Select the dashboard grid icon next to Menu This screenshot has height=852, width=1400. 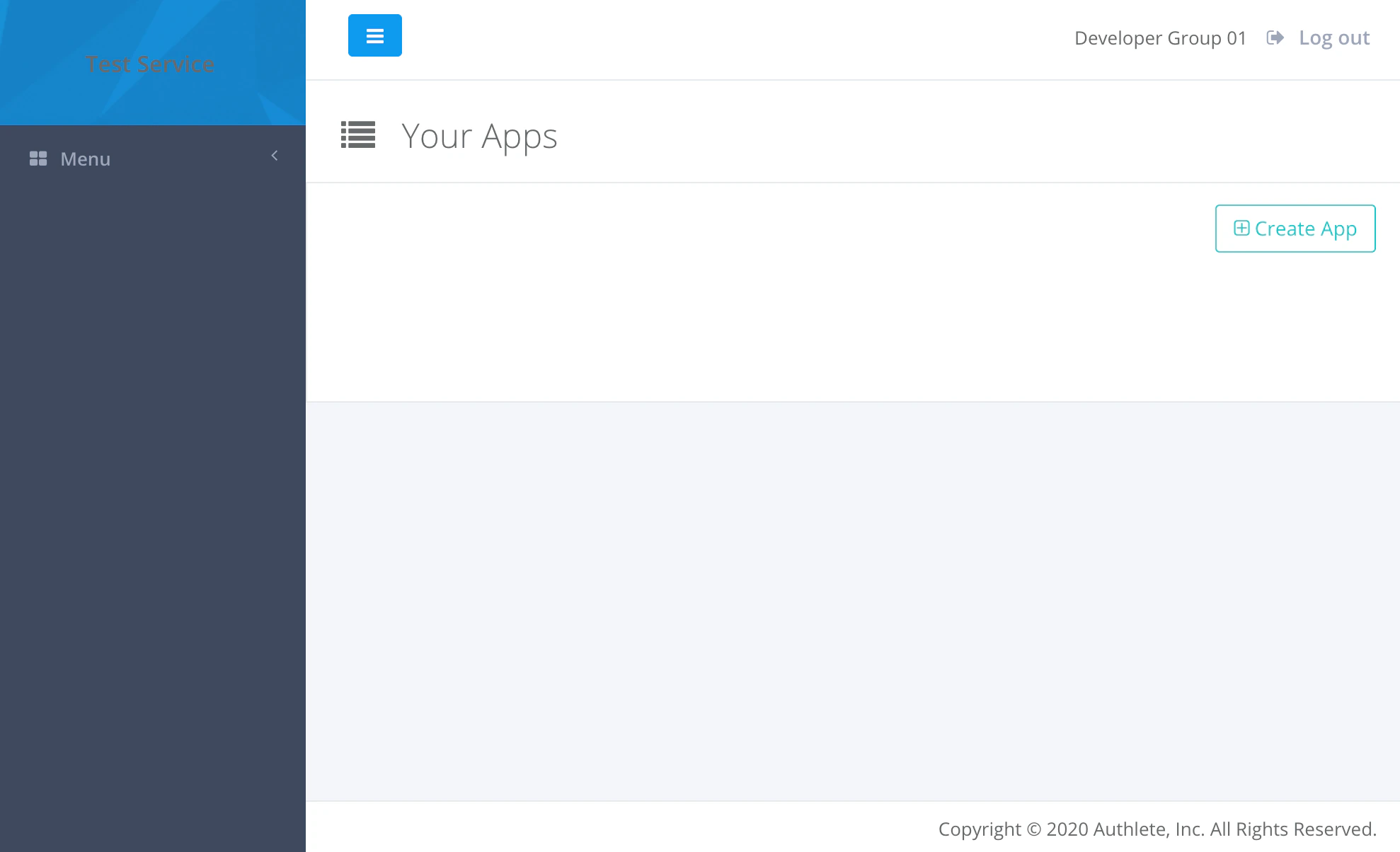pyautogui.click(x=38, y=159)
